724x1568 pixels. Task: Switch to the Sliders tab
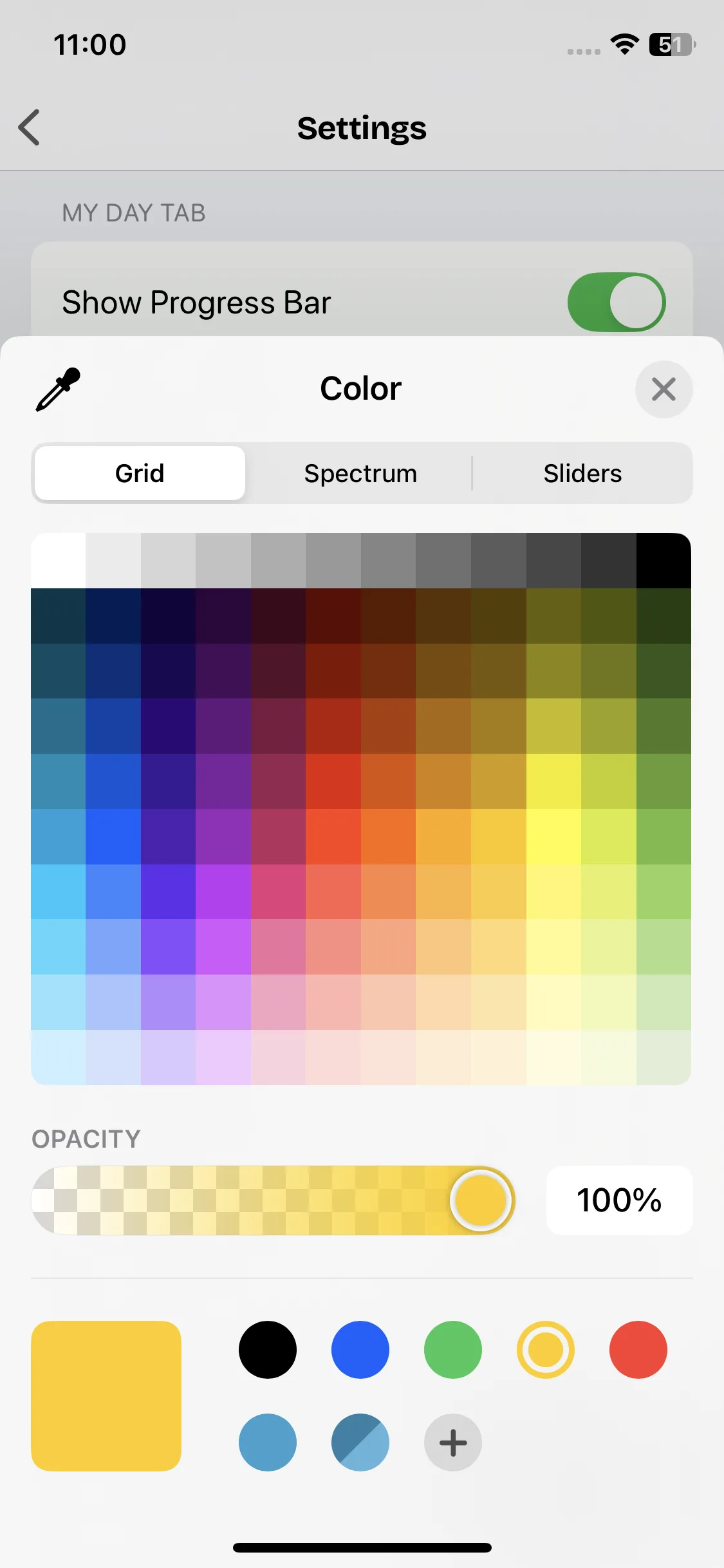[x=582, y=473]
